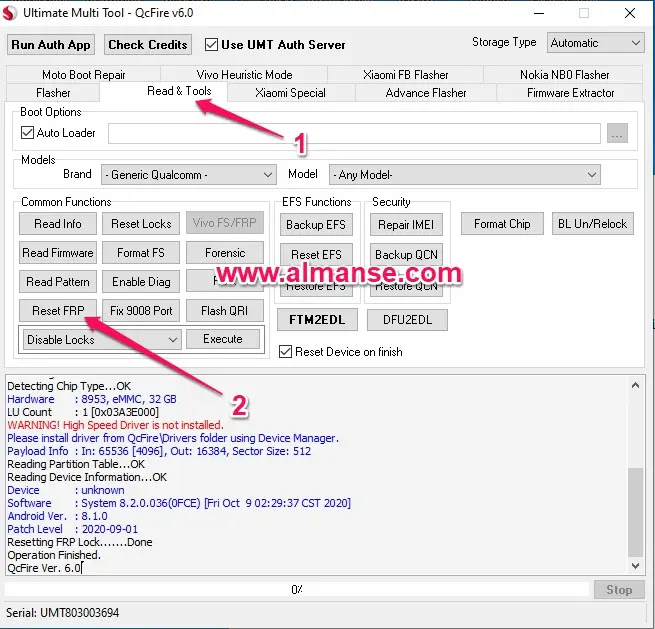Open the Storage Type dropdown

coord(595,43)
